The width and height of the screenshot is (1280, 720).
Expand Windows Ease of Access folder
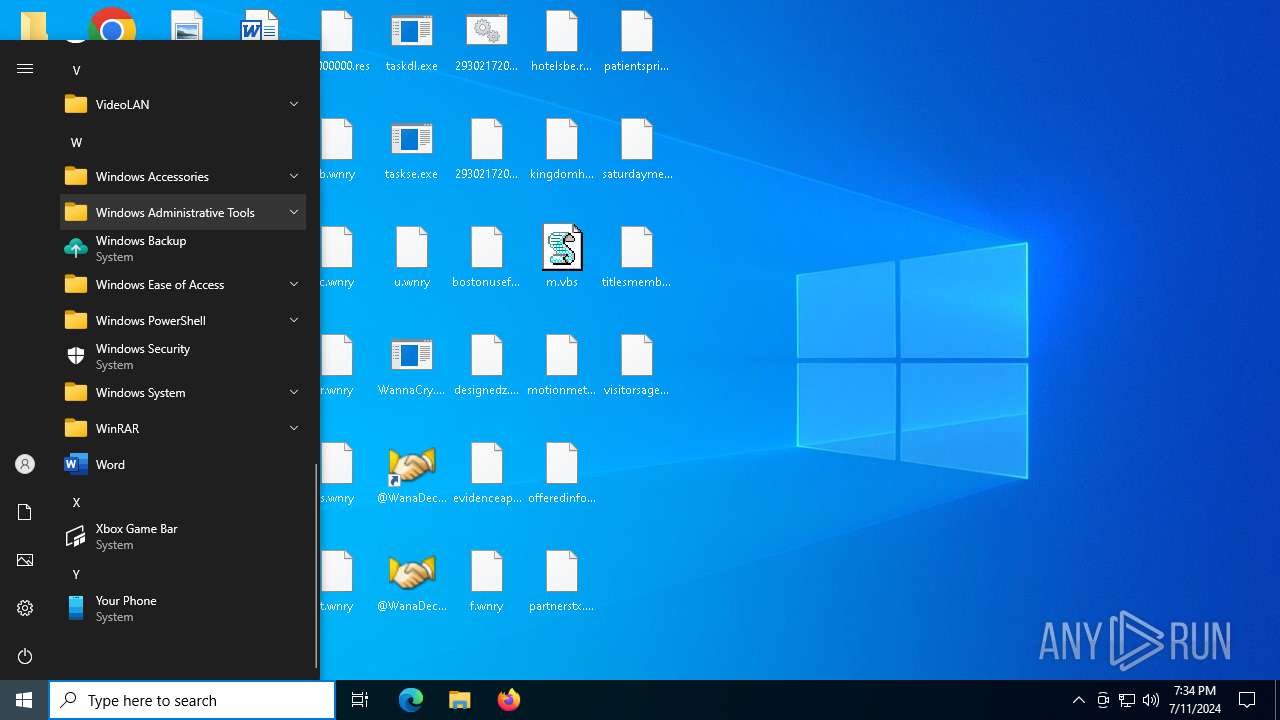pos(183,284)
